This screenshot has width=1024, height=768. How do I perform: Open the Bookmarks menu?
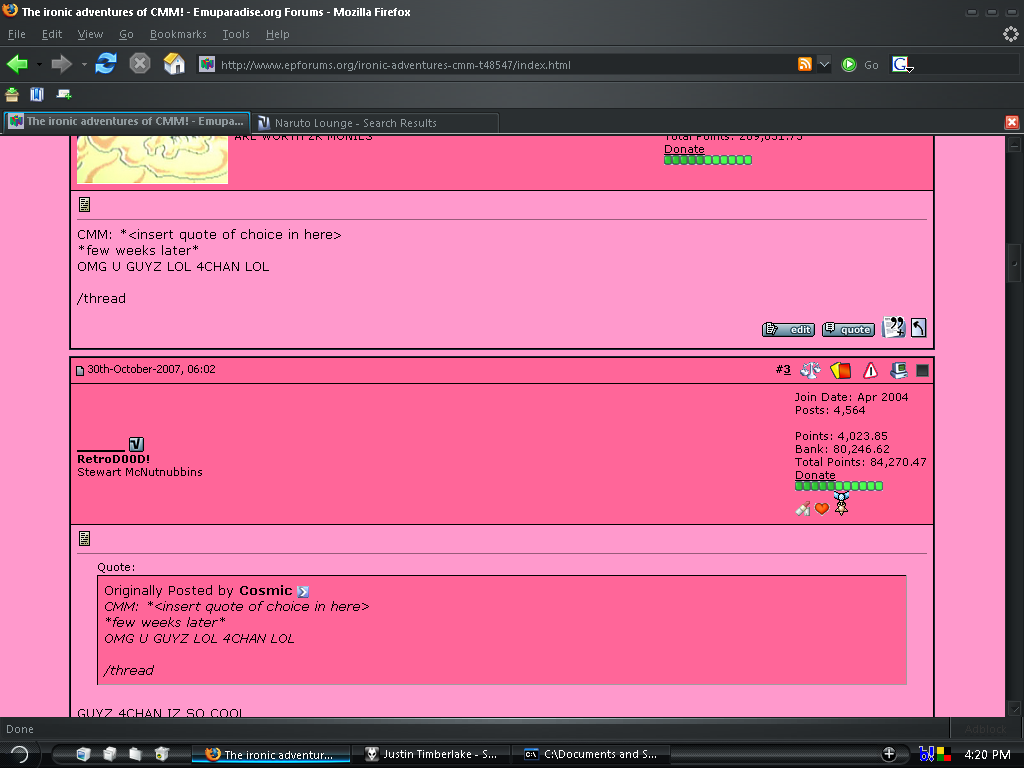(x=178, y=34)
